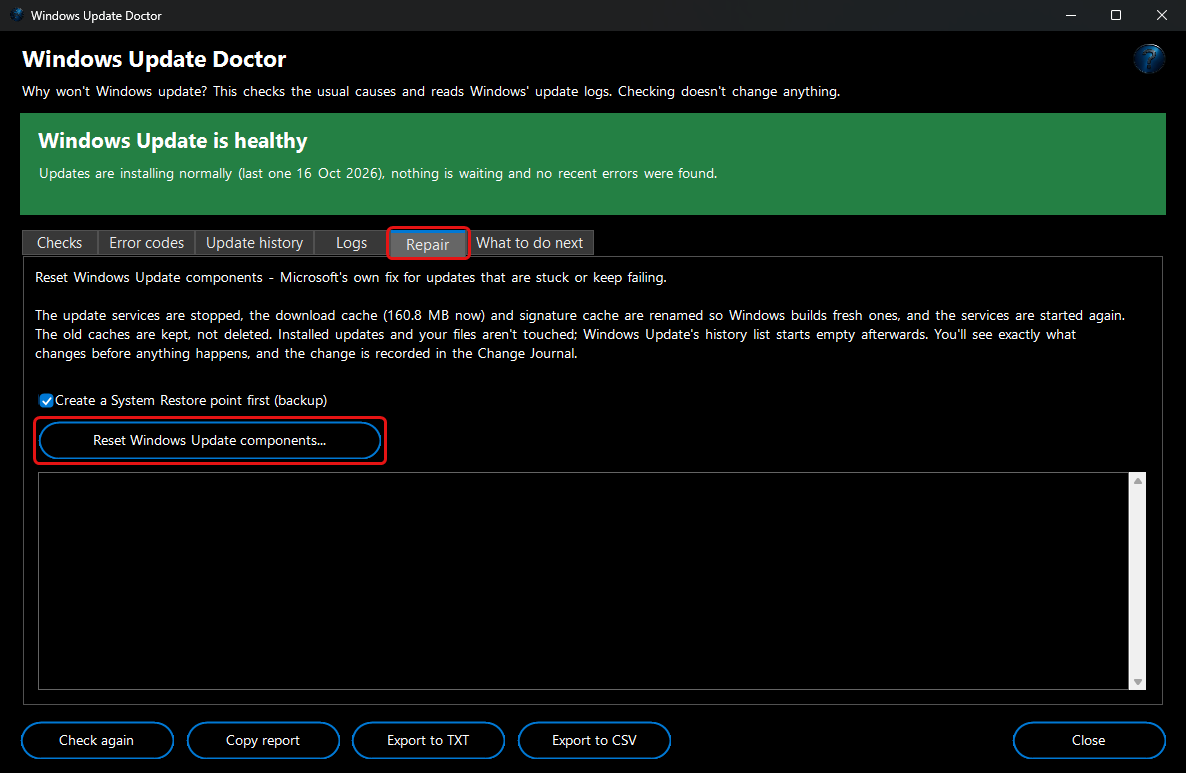Screen dimensions: 1186x773
Task: Export the report to TXT
Action: pos(428,740)
